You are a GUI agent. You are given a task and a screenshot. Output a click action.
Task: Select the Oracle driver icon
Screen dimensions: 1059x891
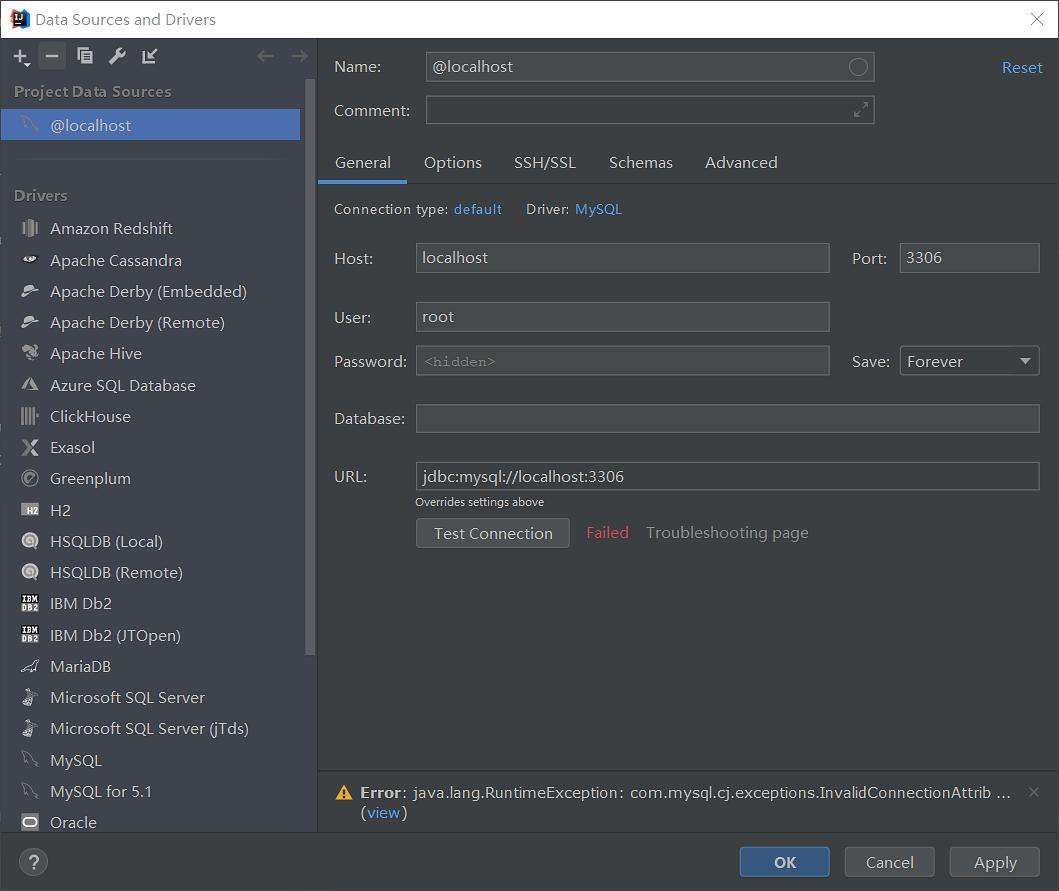tap(30, 822)
